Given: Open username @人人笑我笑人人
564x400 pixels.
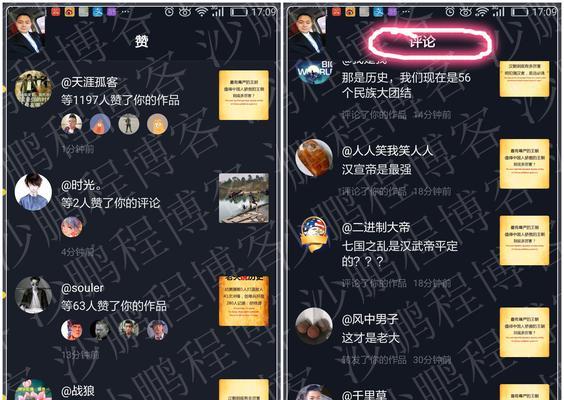Looking at the screenshot, I should [x=387, y=151].
